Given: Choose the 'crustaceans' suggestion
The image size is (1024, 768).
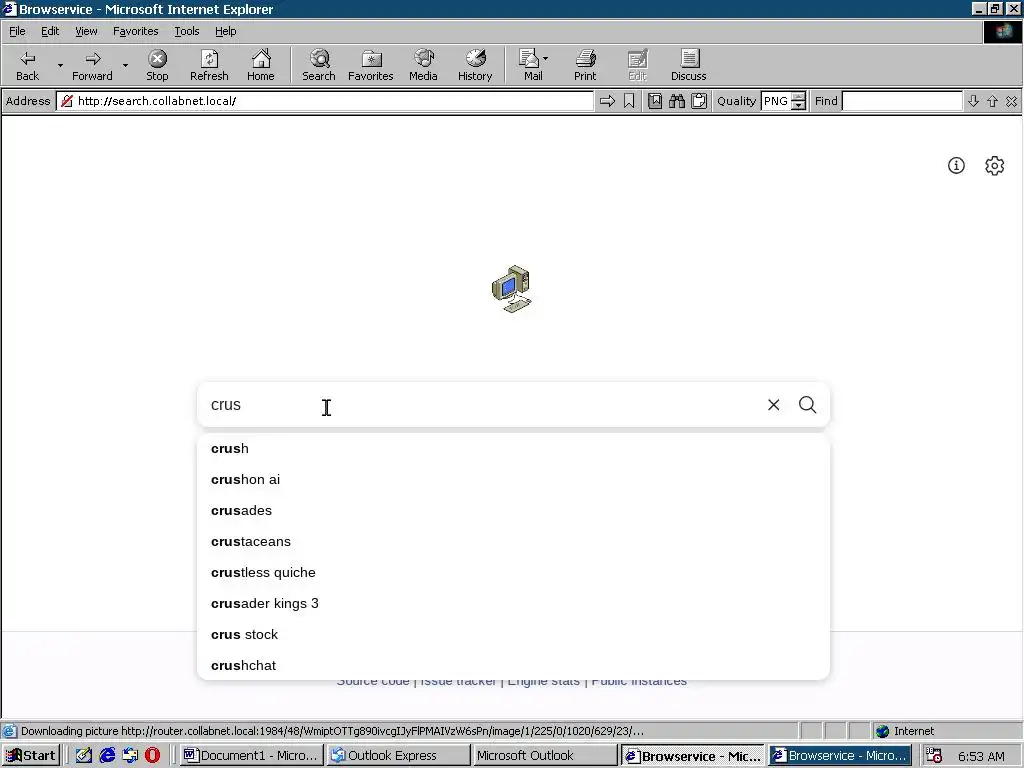Looking at the screenshot, I should tap(513, 541).
